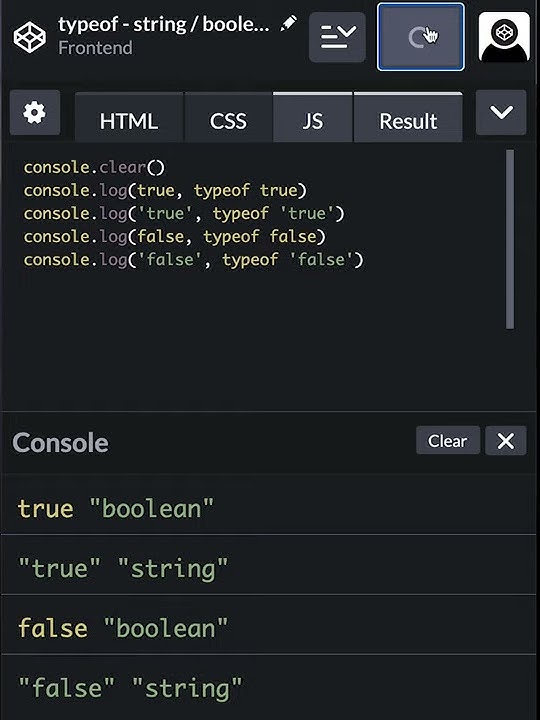The height and width of the screenshot is (720, 540).
Task: Expand the editor options chevron
Action: (x=501, y=112)
